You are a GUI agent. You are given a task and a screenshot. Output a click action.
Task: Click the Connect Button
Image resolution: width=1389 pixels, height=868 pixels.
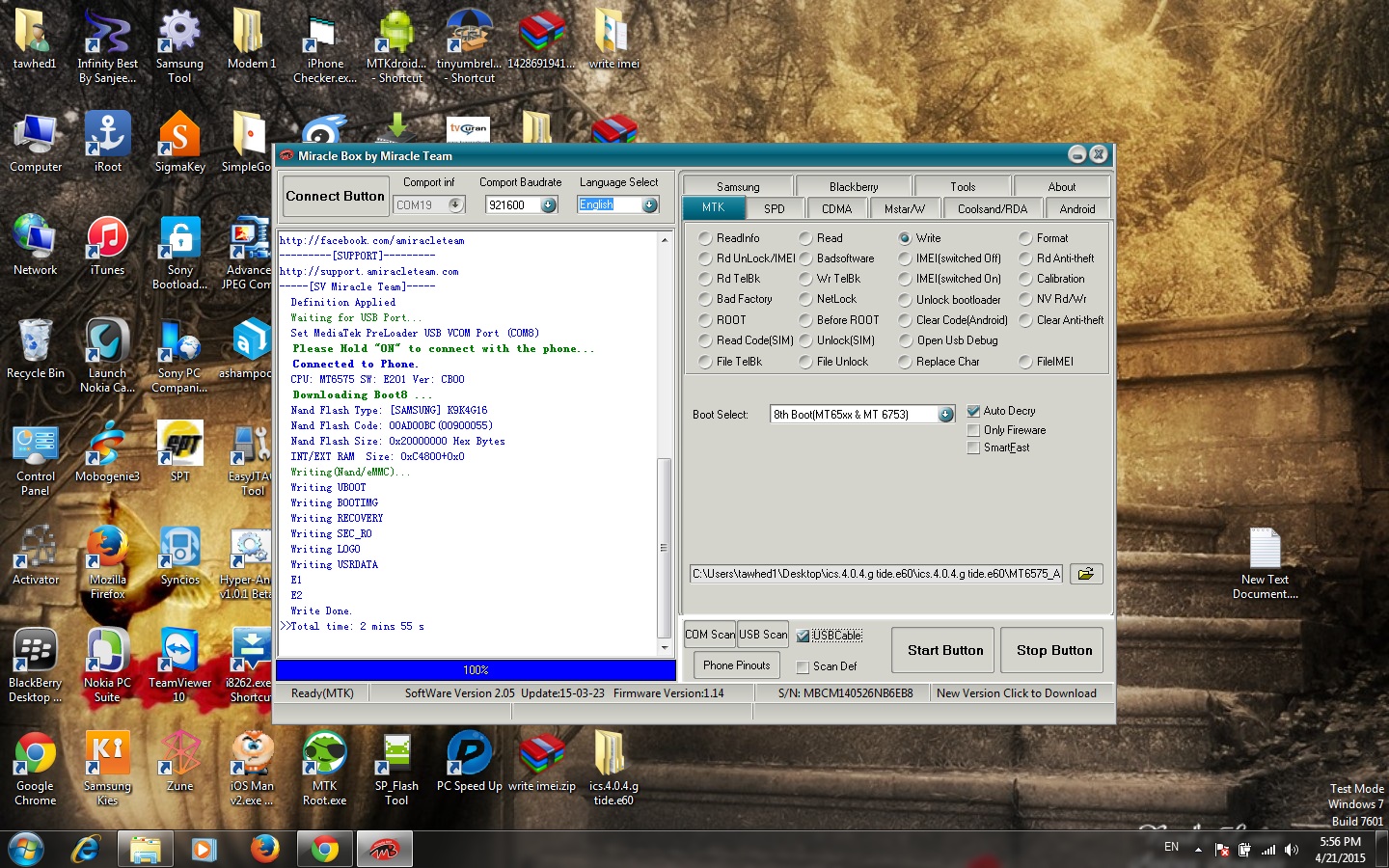coord(335,196)
